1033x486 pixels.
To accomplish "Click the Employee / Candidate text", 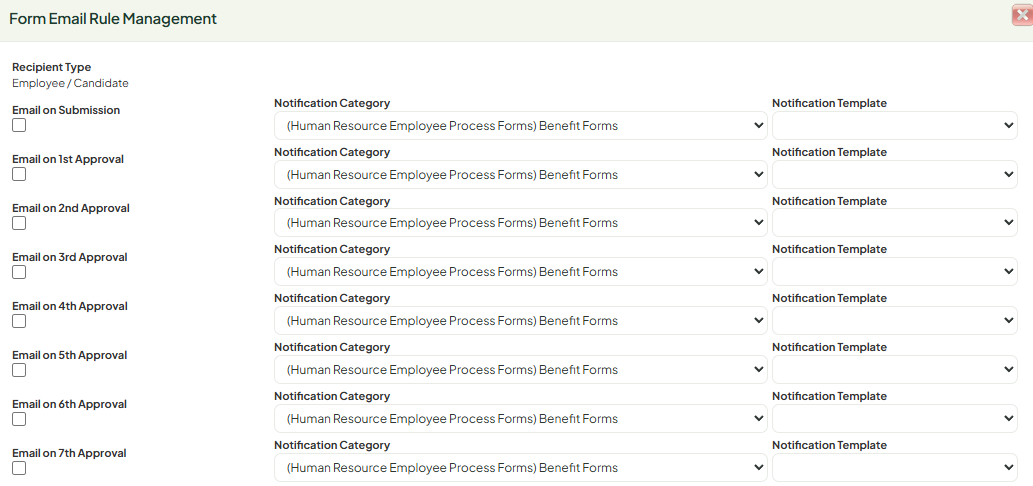I will pos(70,84).
